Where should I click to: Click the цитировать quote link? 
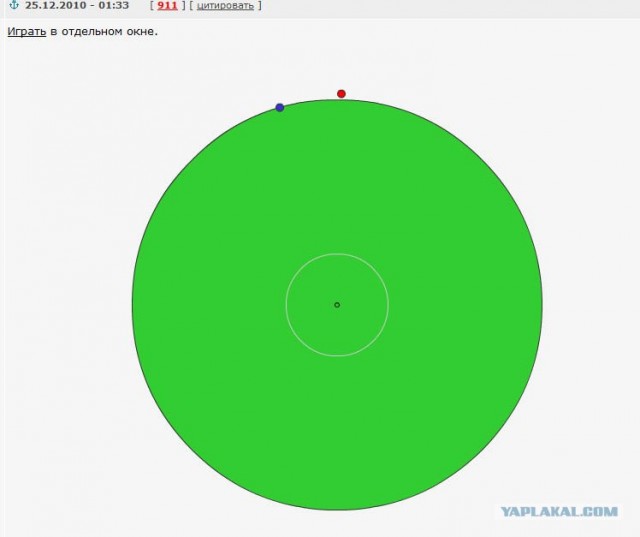click(225, 6)
